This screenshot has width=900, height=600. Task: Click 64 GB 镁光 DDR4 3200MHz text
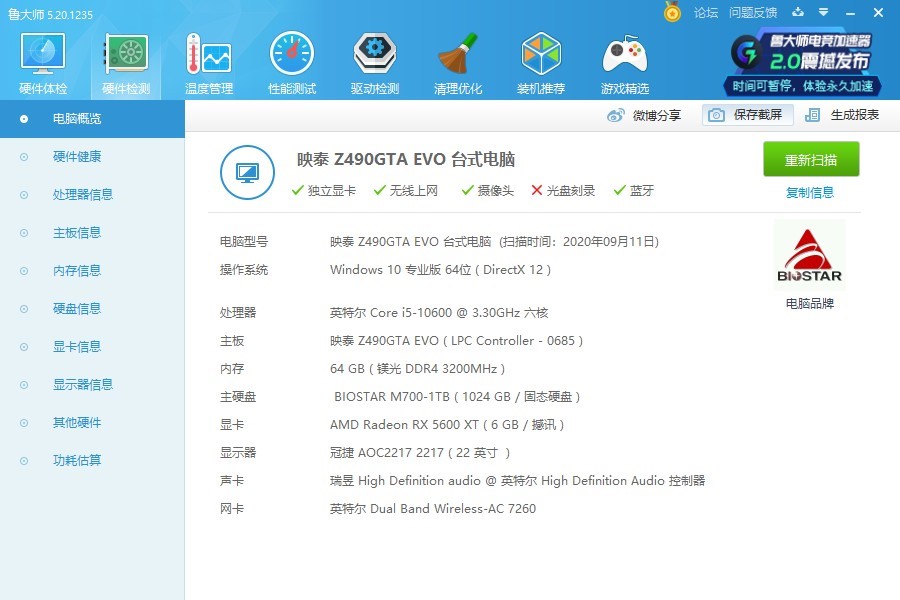click(x=417, y=369)
